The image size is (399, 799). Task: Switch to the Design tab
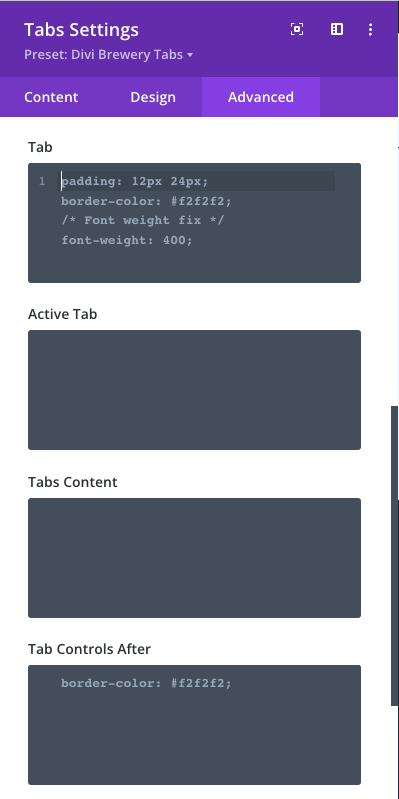pyautogui.click(x=153, y=97)
